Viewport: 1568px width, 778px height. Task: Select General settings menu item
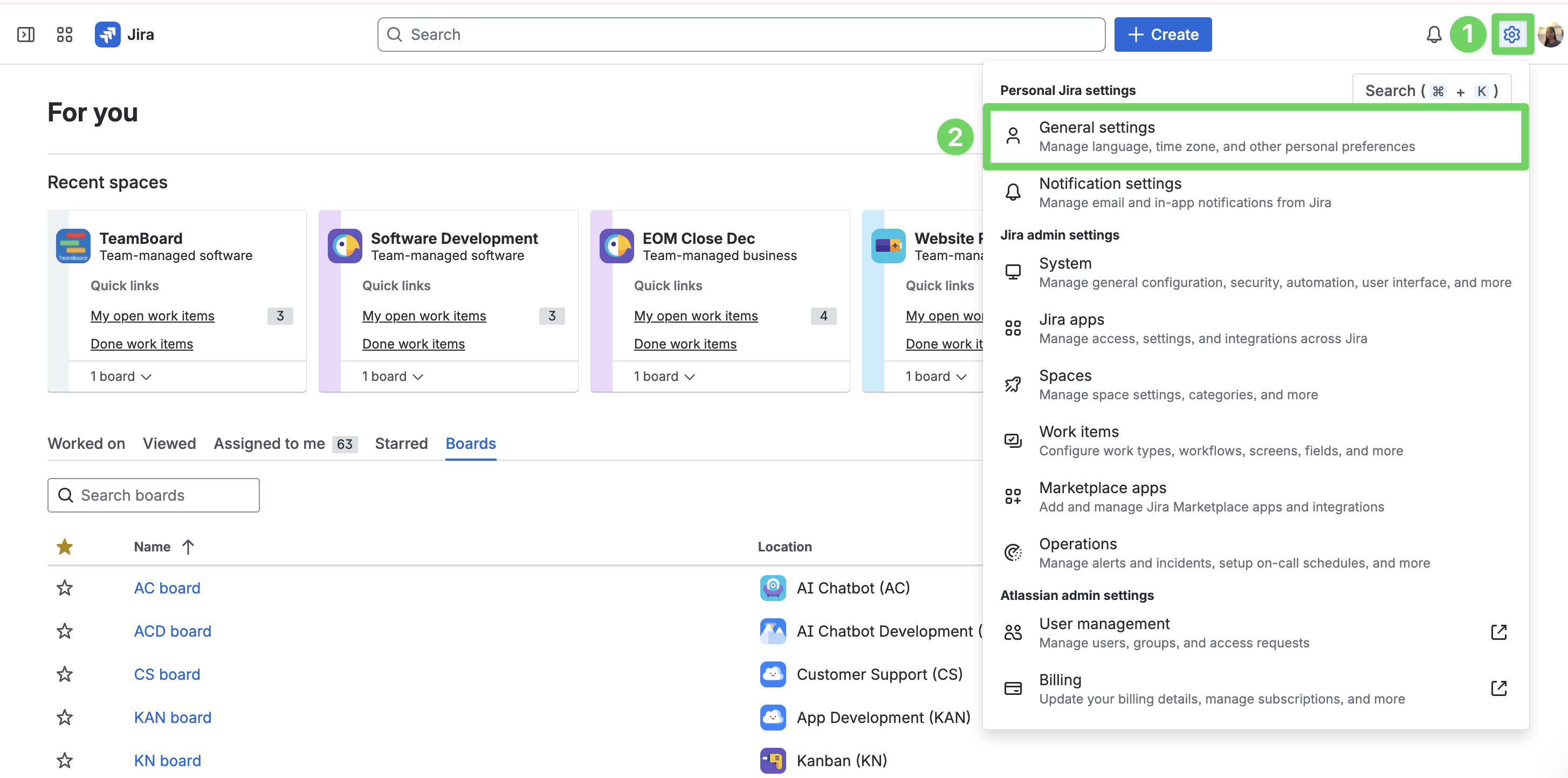(1255, 137)
